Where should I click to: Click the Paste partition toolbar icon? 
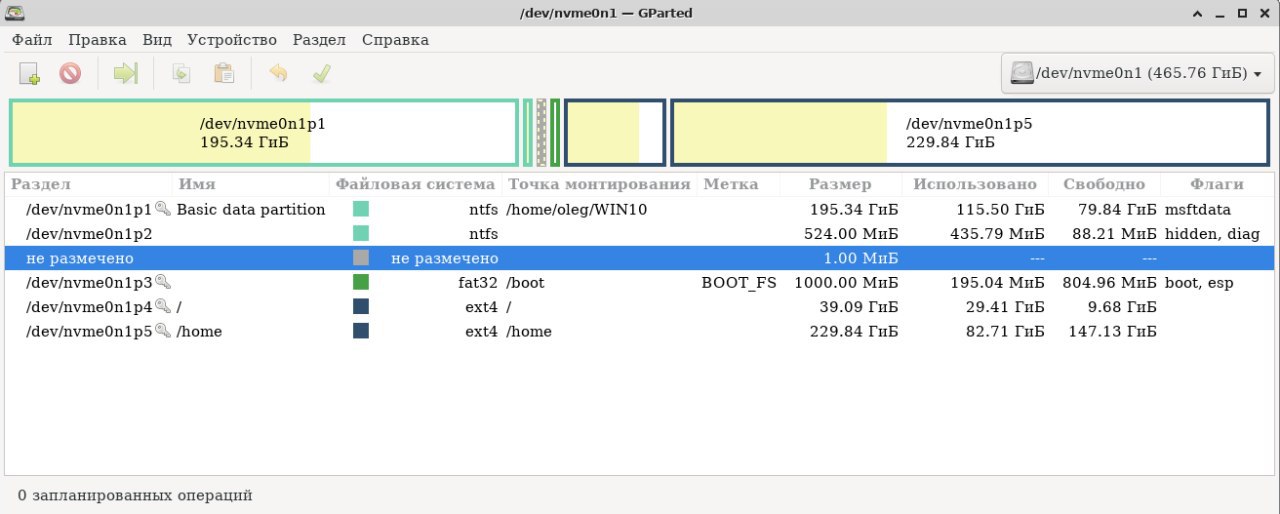click(x=224, y=73)
